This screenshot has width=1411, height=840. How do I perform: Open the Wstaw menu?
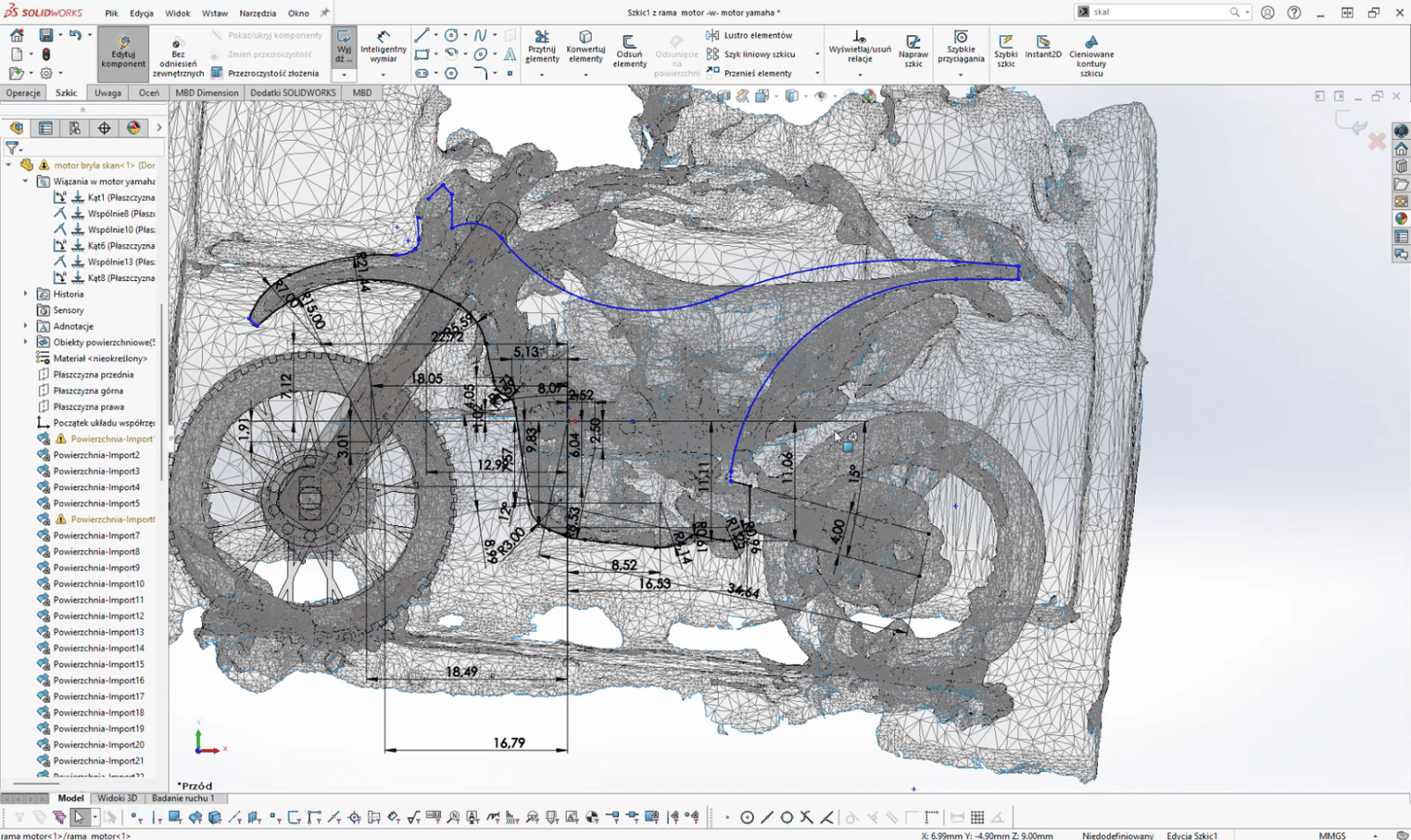click(215, 13)
